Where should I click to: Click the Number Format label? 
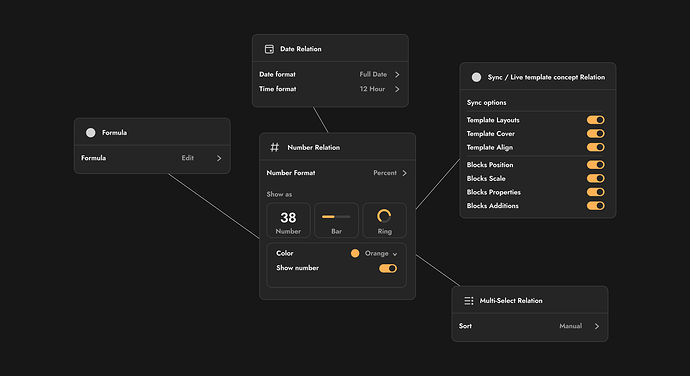coord(291,173)
